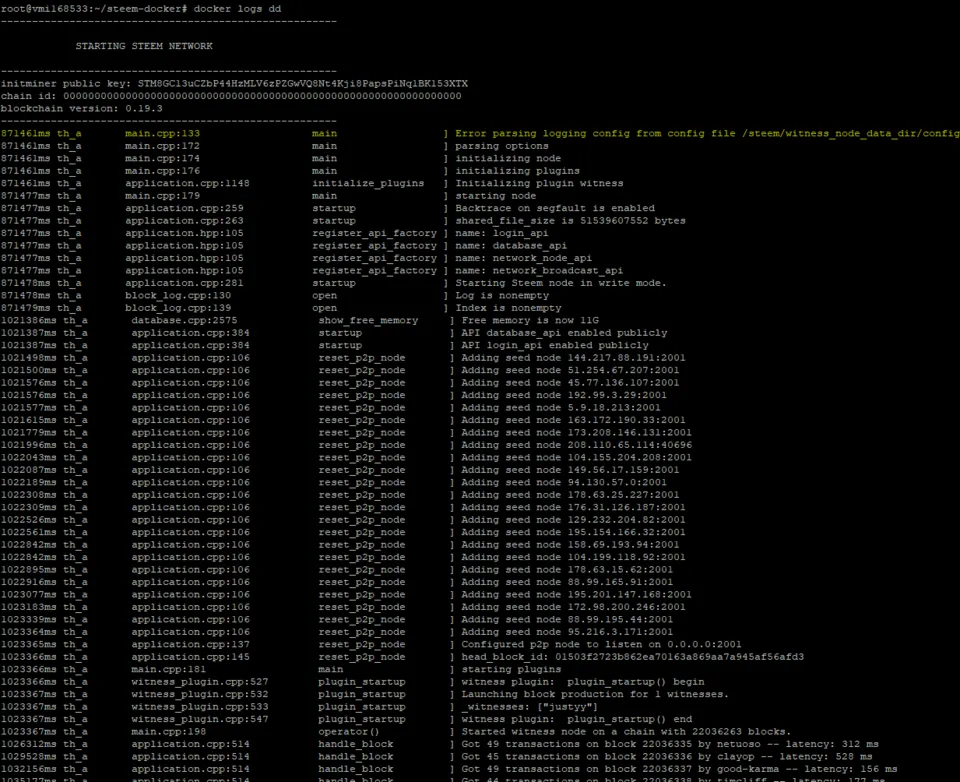Select seed node 176.31.126.187:2001 line
Image resolution: width=960 pixels, height=782 pixels.
click(573, 507)
